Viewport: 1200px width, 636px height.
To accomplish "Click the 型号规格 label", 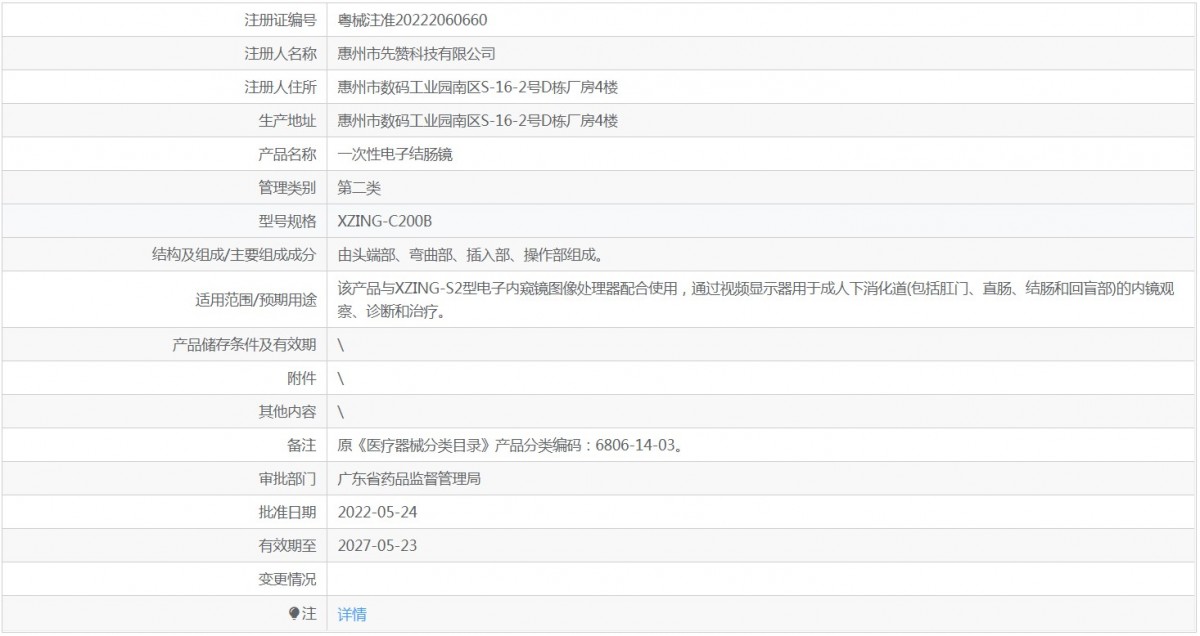I will coord(287,221).
